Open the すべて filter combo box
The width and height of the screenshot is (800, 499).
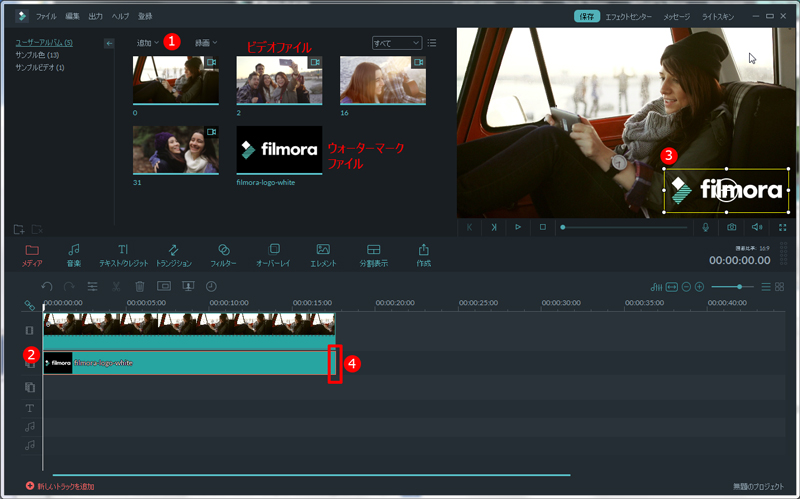396,43
